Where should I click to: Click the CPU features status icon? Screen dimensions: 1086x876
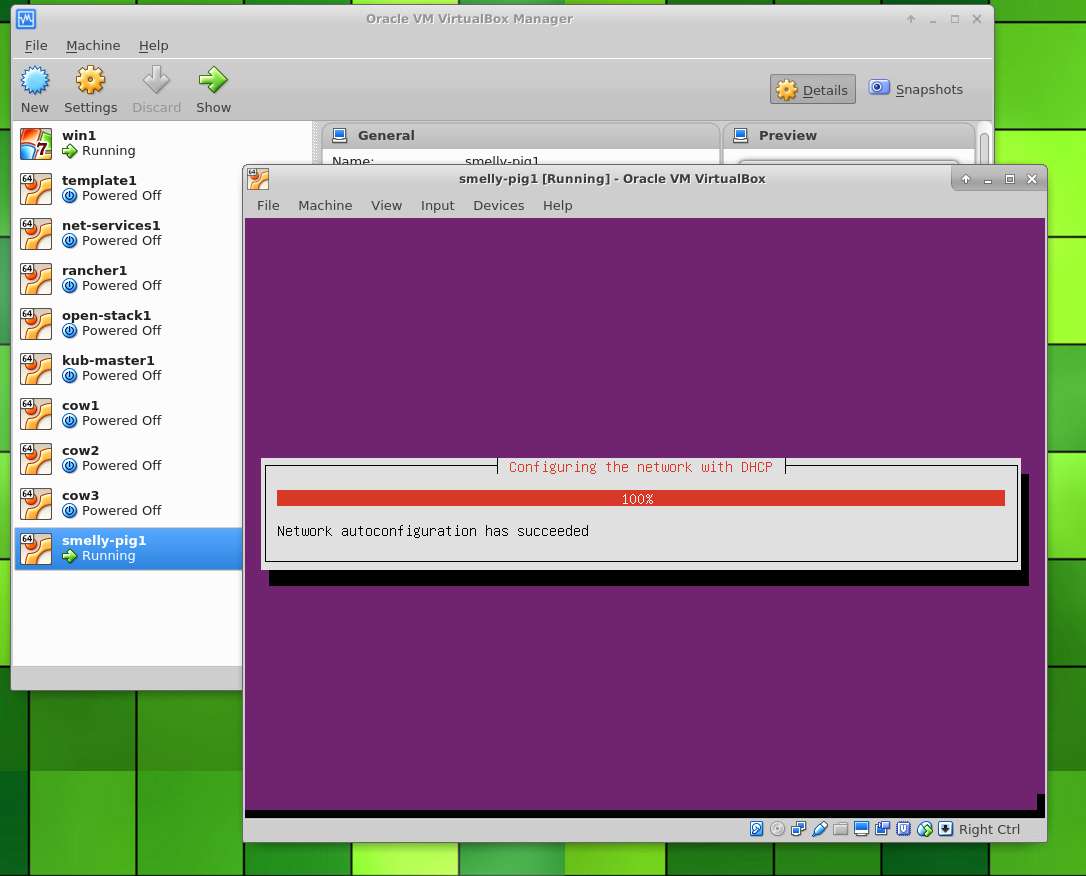pos(903,829)
